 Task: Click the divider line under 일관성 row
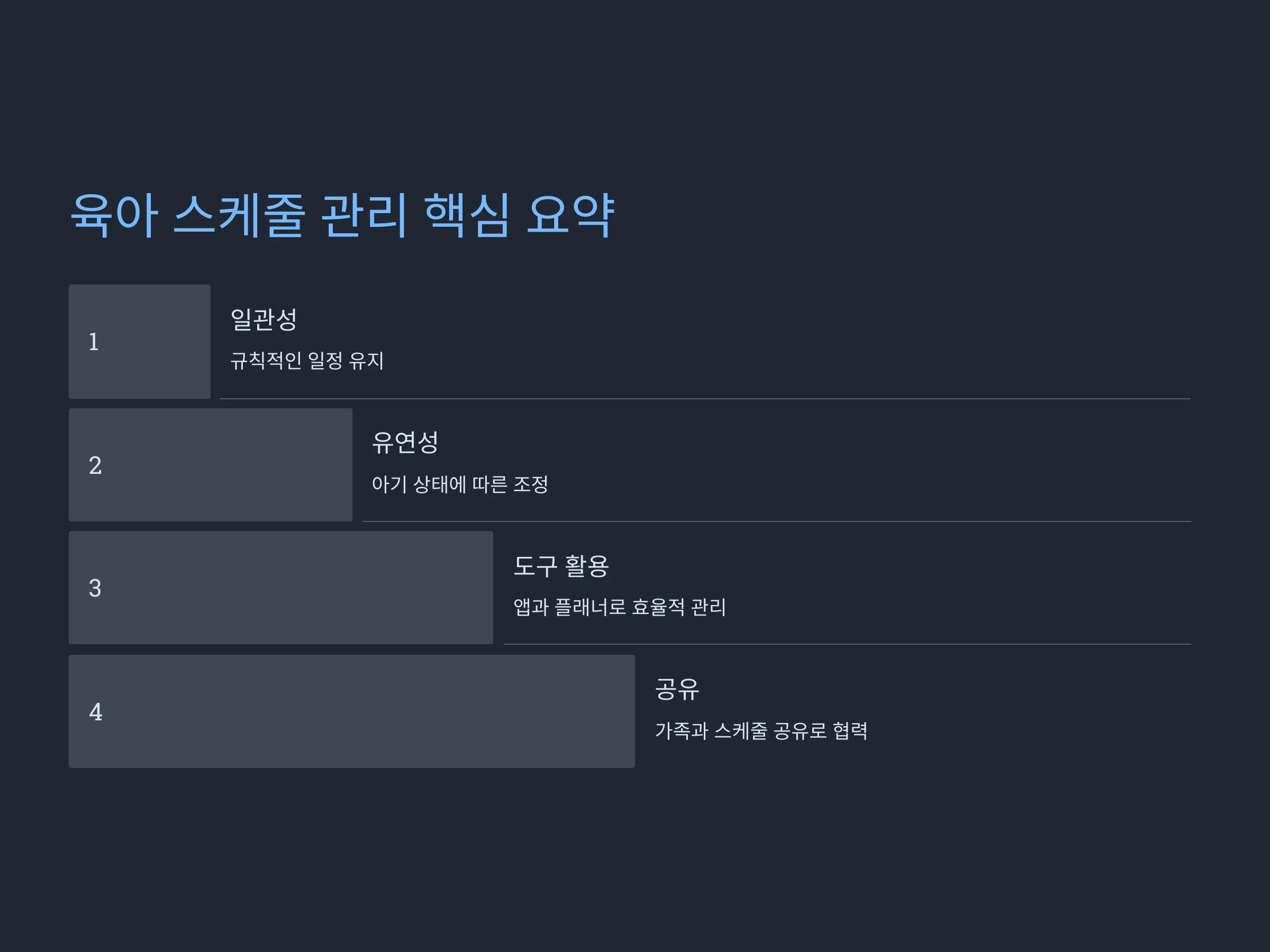tap(705, 399)
